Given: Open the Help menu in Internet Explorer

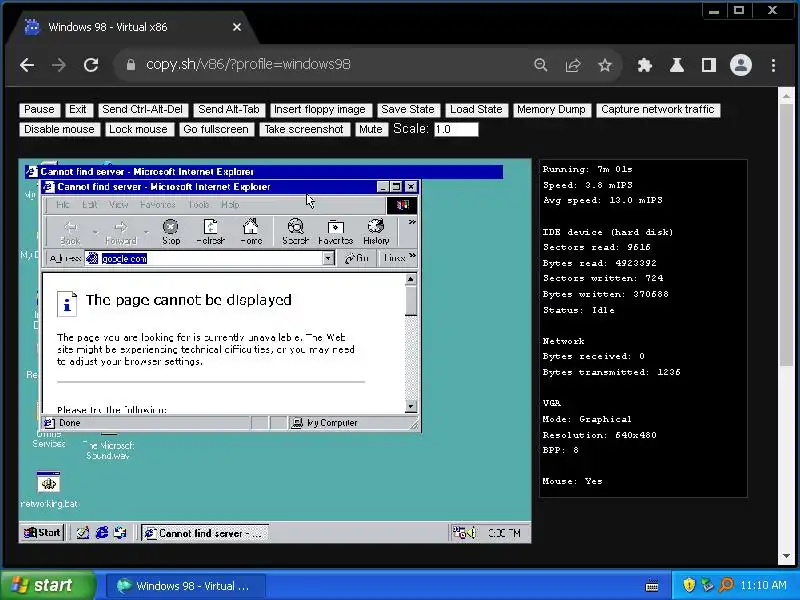Looking at the screenshot, I should click(230, 205).
